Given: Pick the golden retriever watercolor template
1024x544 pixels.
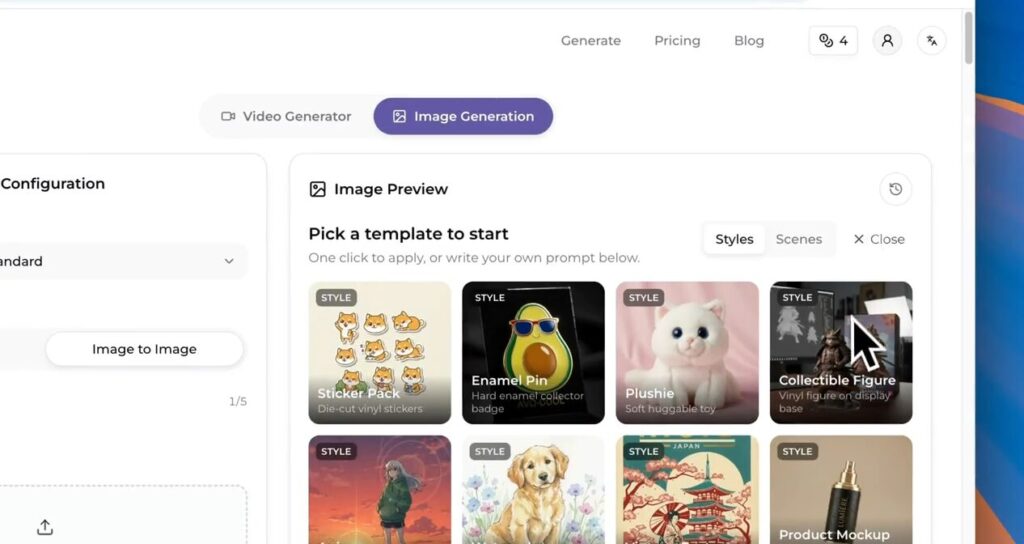Looking at the screenshot, I should tap(534, 490).
